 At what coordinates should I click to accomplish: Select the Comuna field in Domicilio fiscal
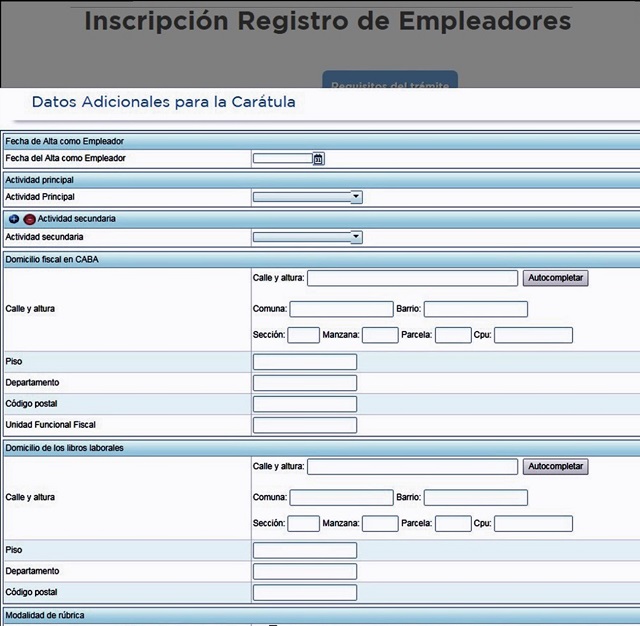pyautogui.click(x=341, y=309)
